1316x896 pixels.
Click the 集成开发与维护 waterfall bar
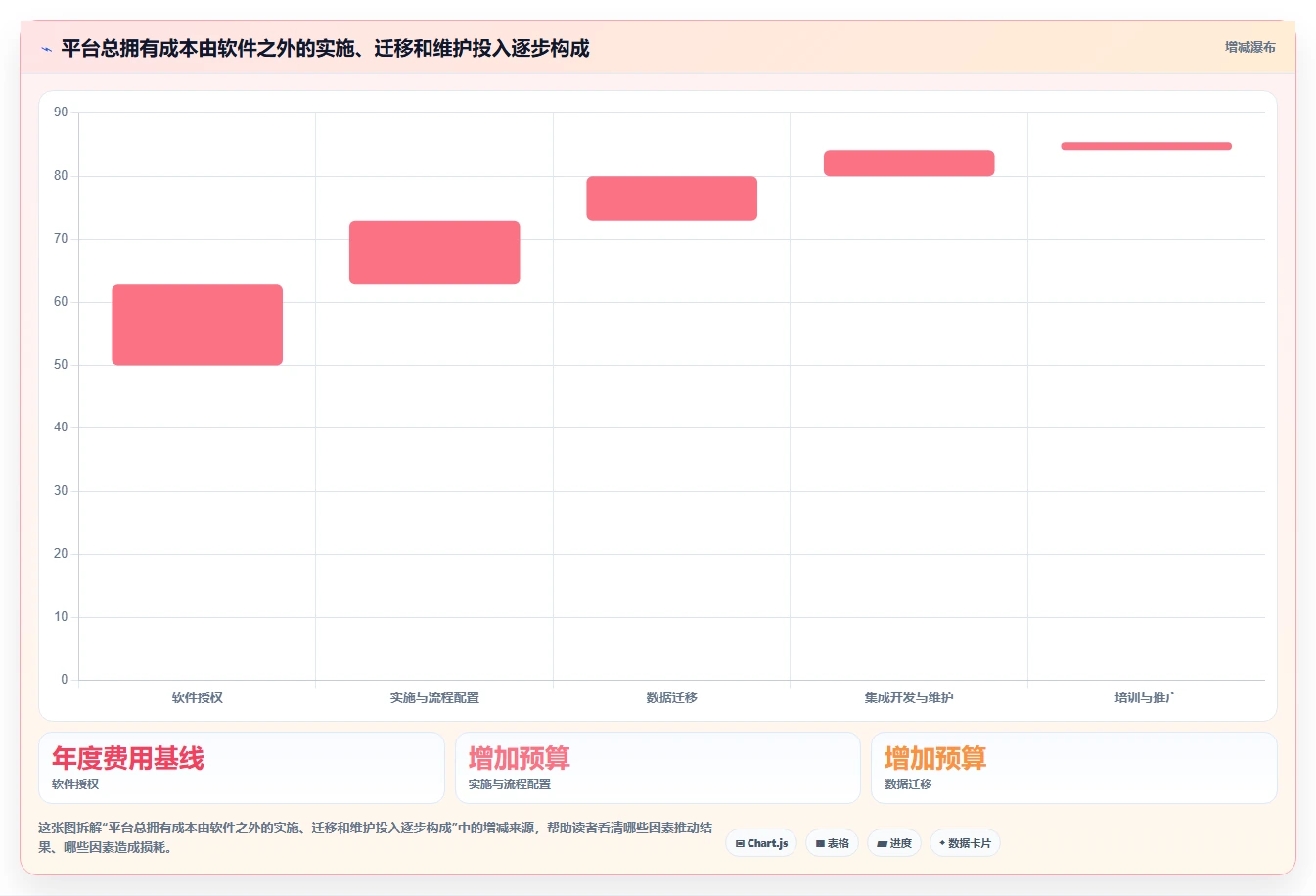[909, 163]
